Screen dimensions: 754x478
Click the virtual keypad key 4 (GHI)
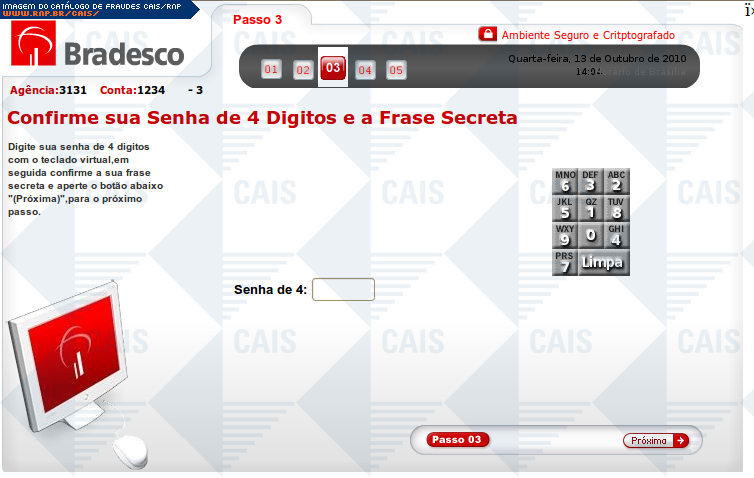(616, 235)
